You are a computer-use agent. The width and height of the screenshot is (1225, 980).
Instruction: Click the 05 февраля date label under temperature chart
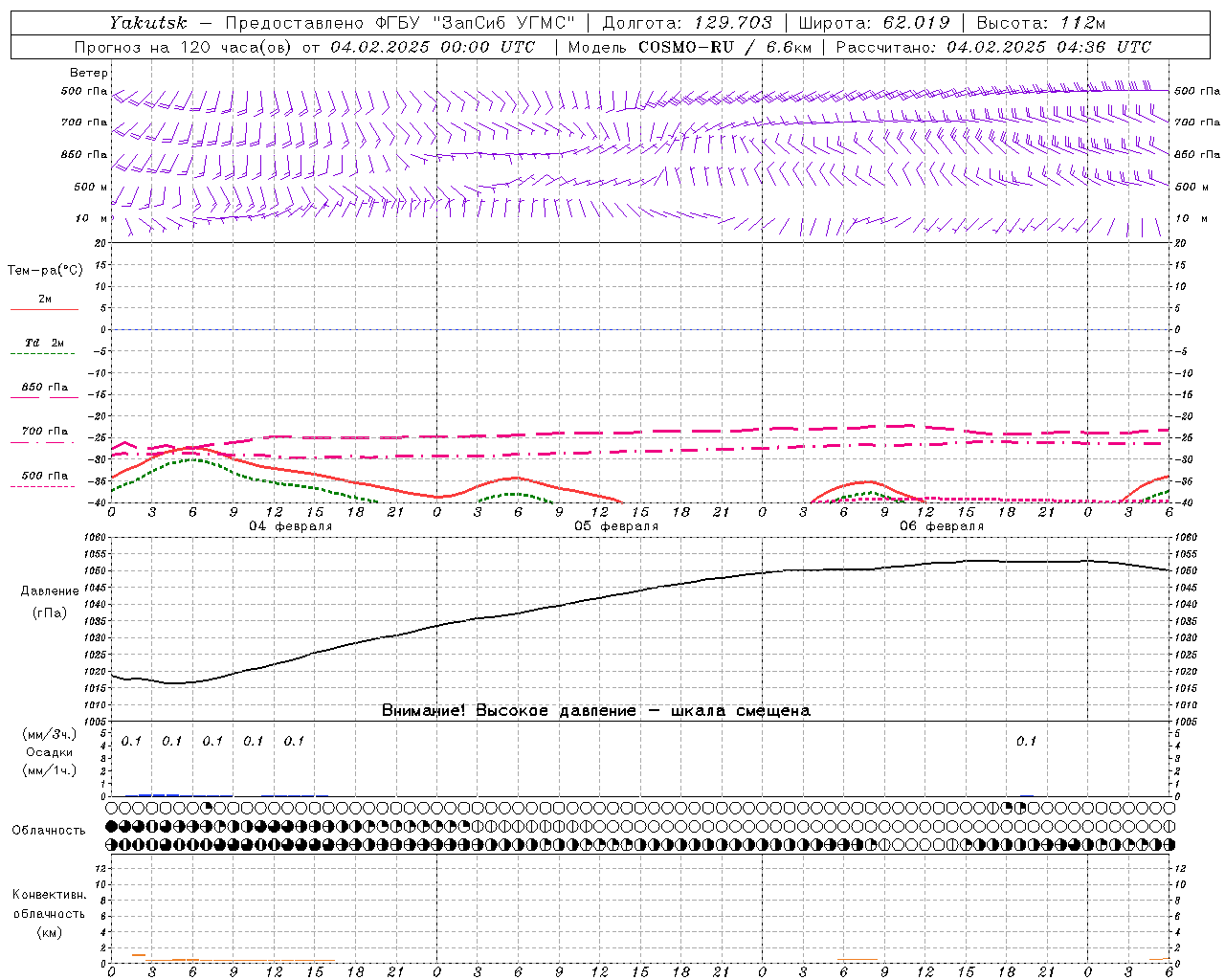(x=616, y=526)
